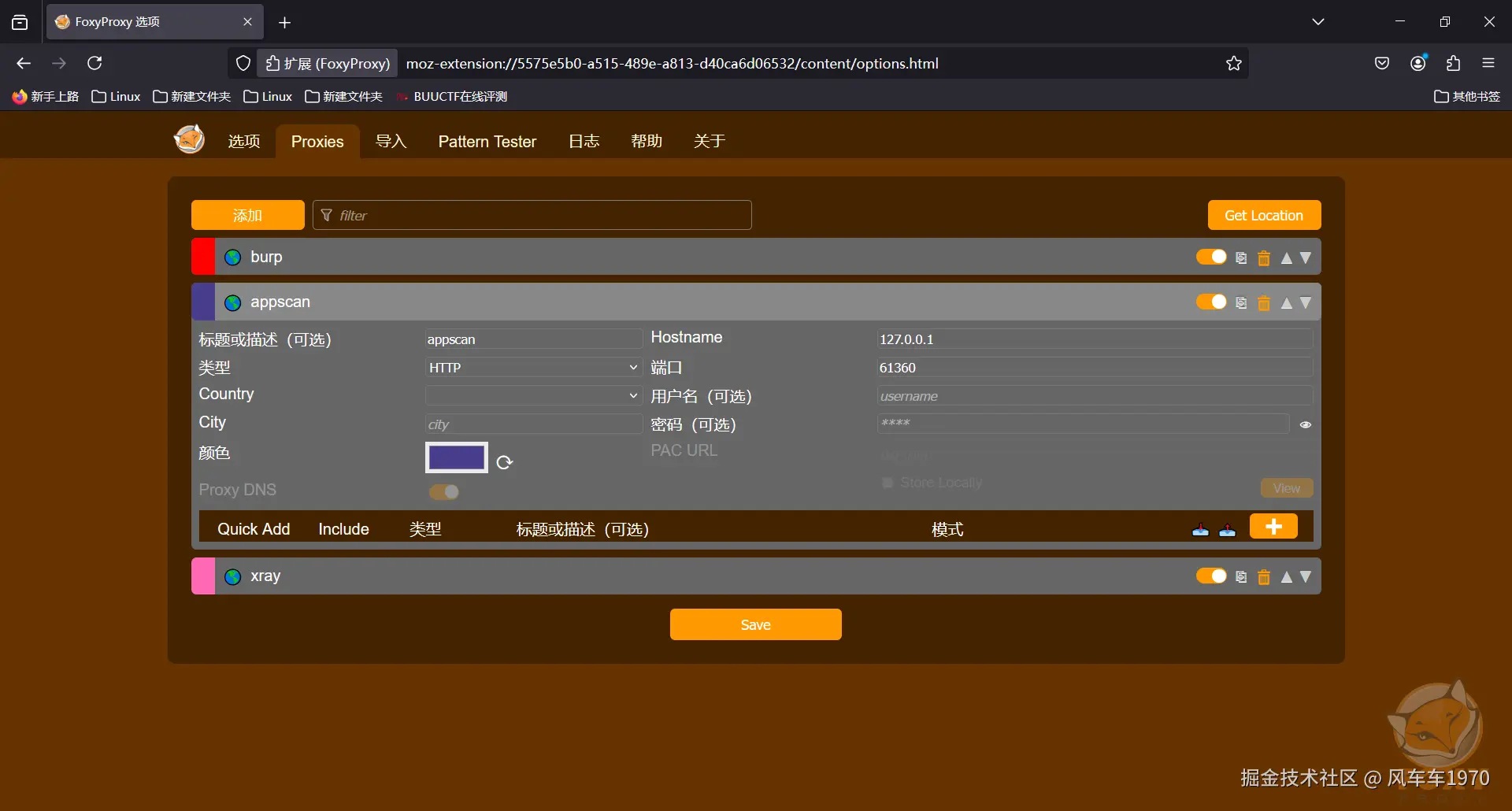
Task: Open the Firefox application menu
Action: coord(1488,63)
